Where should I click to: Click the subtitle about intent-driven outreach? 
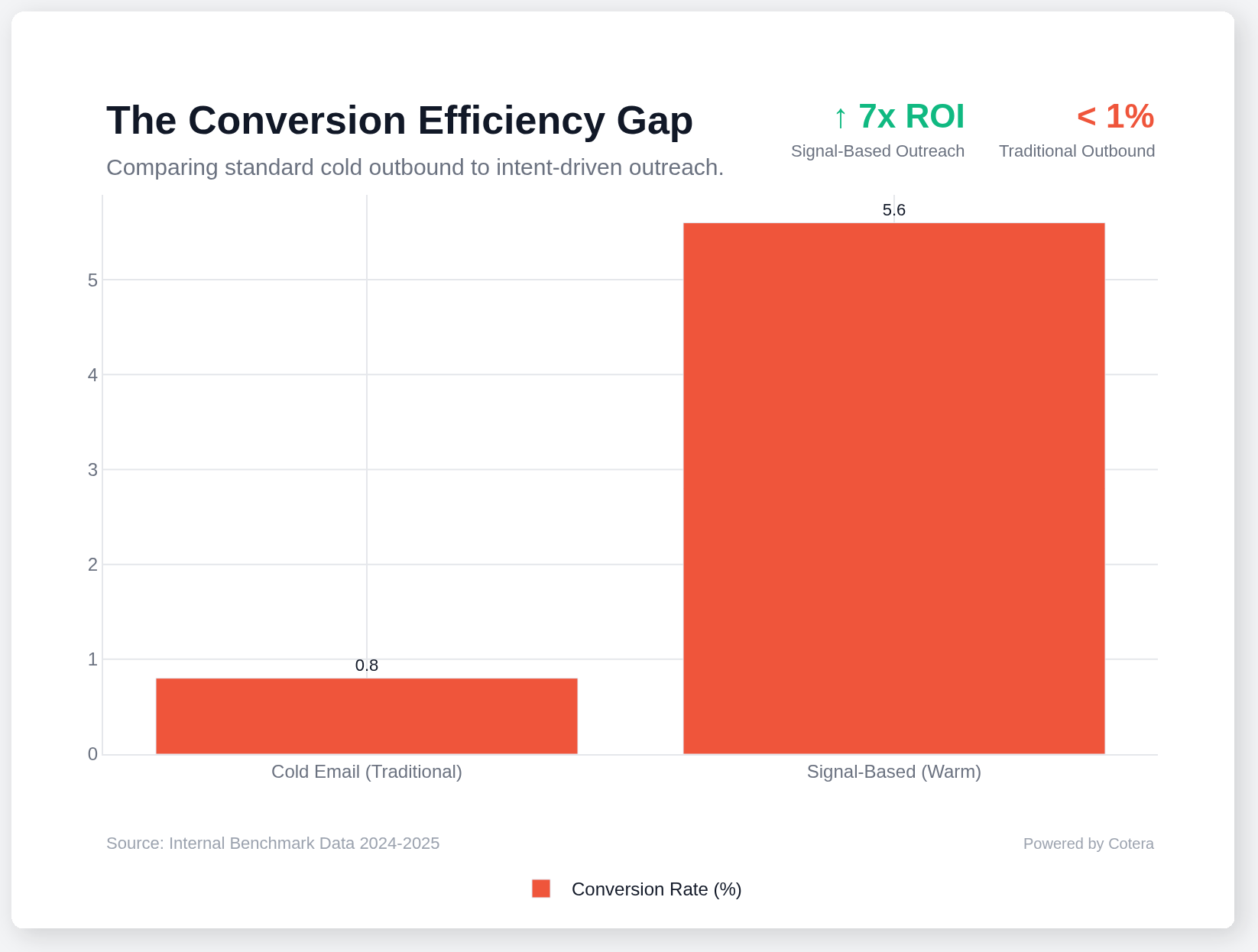(414, 167)
